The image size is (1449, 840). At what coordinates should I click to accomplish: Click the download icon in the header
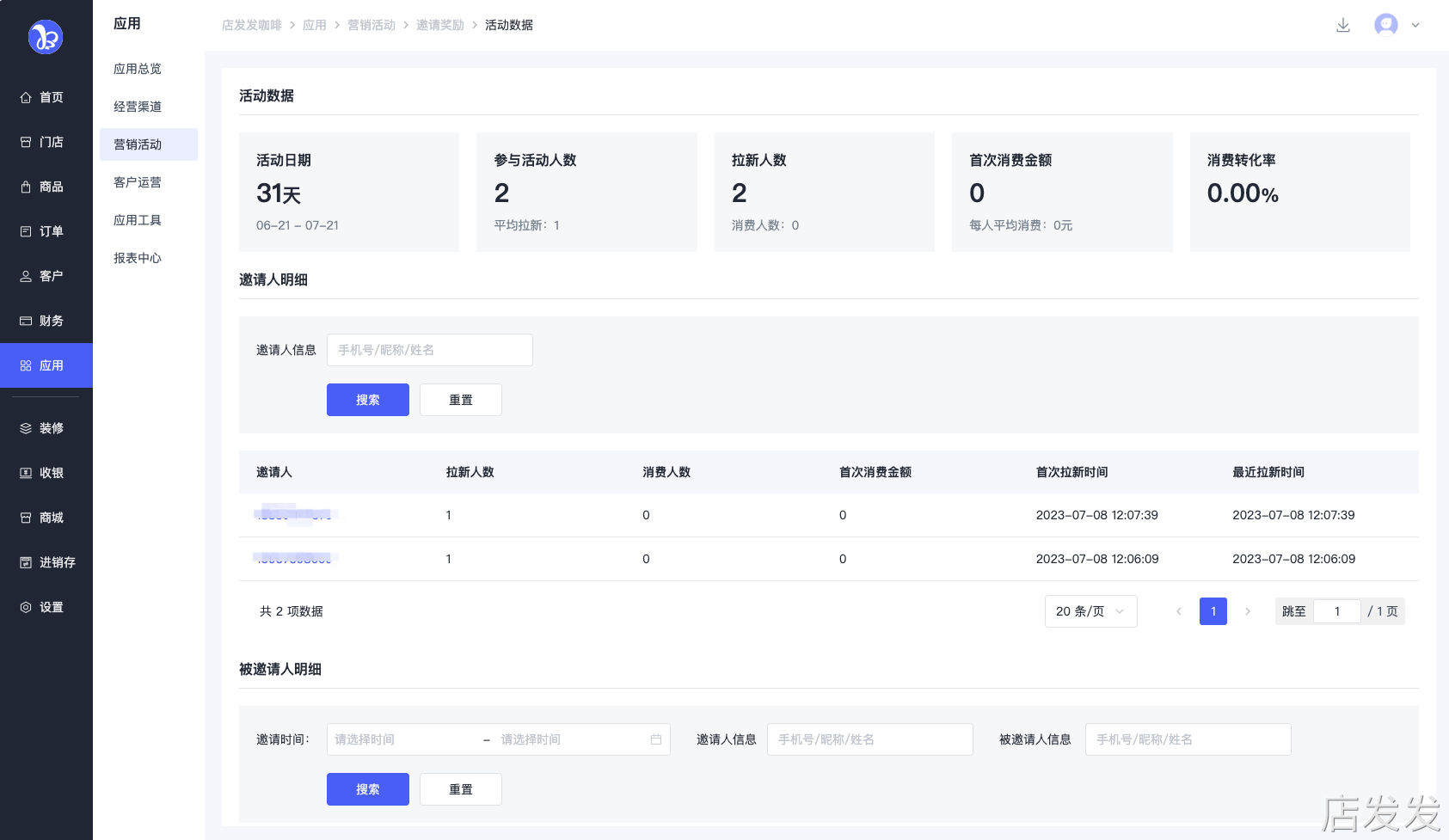pos(1343,26)
